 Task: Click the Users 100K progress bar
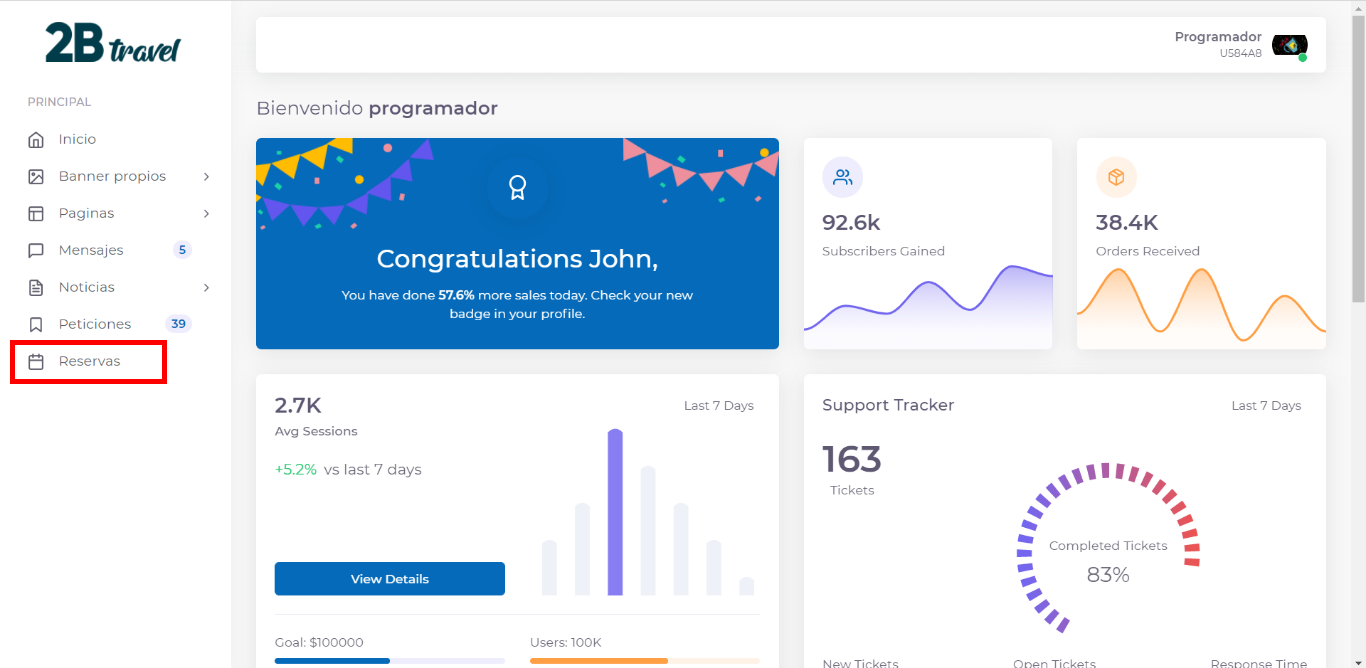pyautogui.click(x=645, y=661)
